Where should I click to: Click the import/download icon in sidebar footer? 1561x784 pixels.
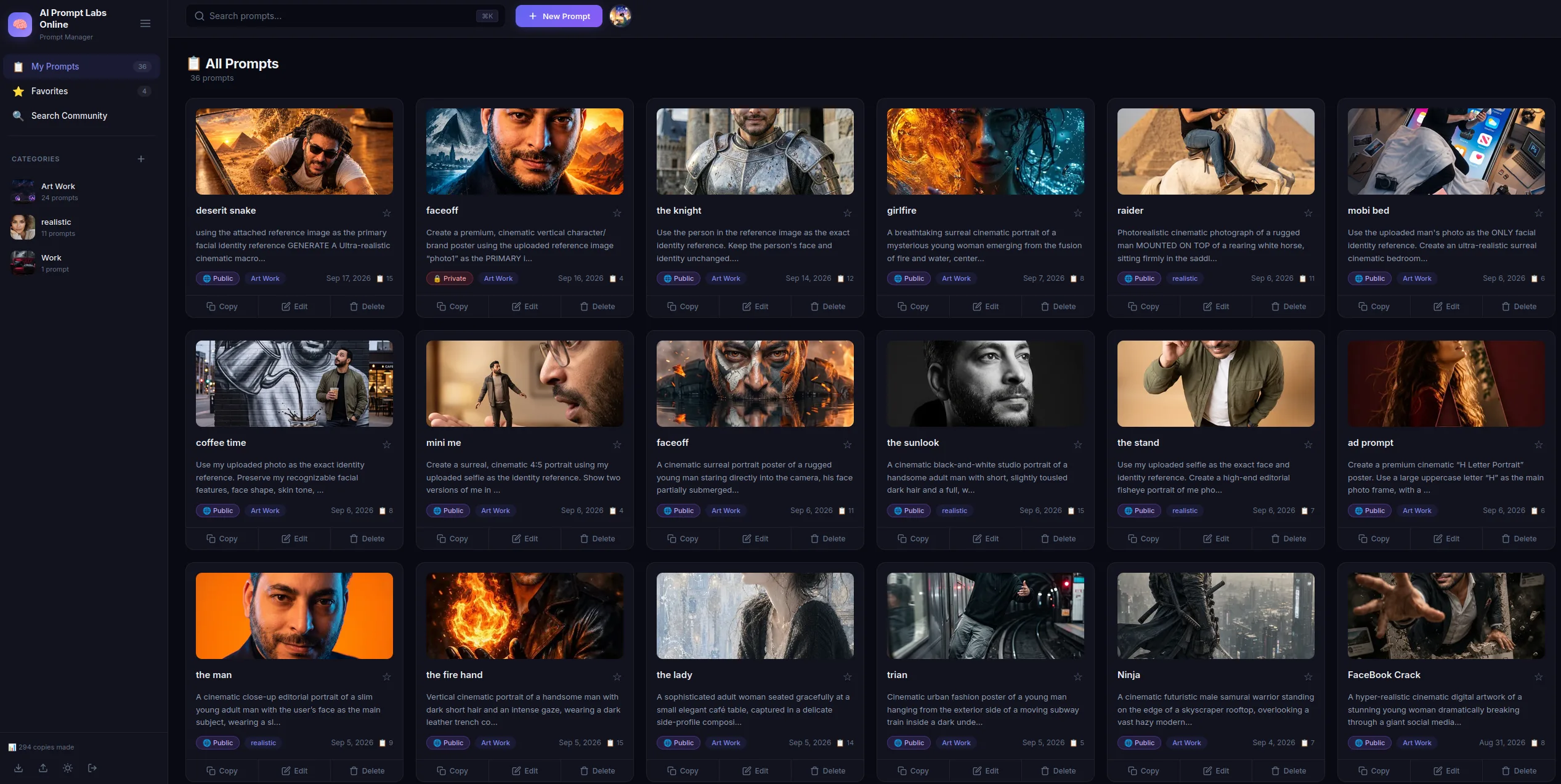click(x=18, y=768)
